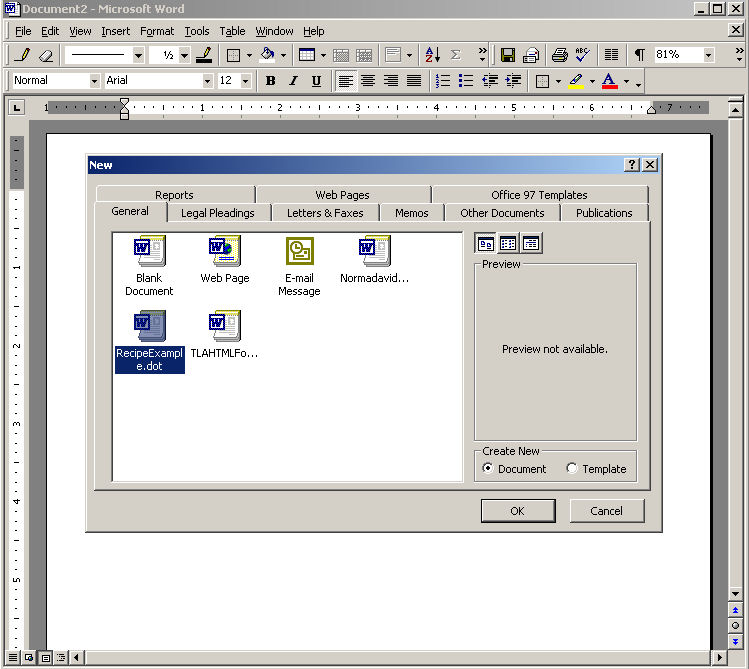The height and width of the screenshot is (669, 749).
Task: Choose the E-mail Message template icon
Action: coord(299,251)
